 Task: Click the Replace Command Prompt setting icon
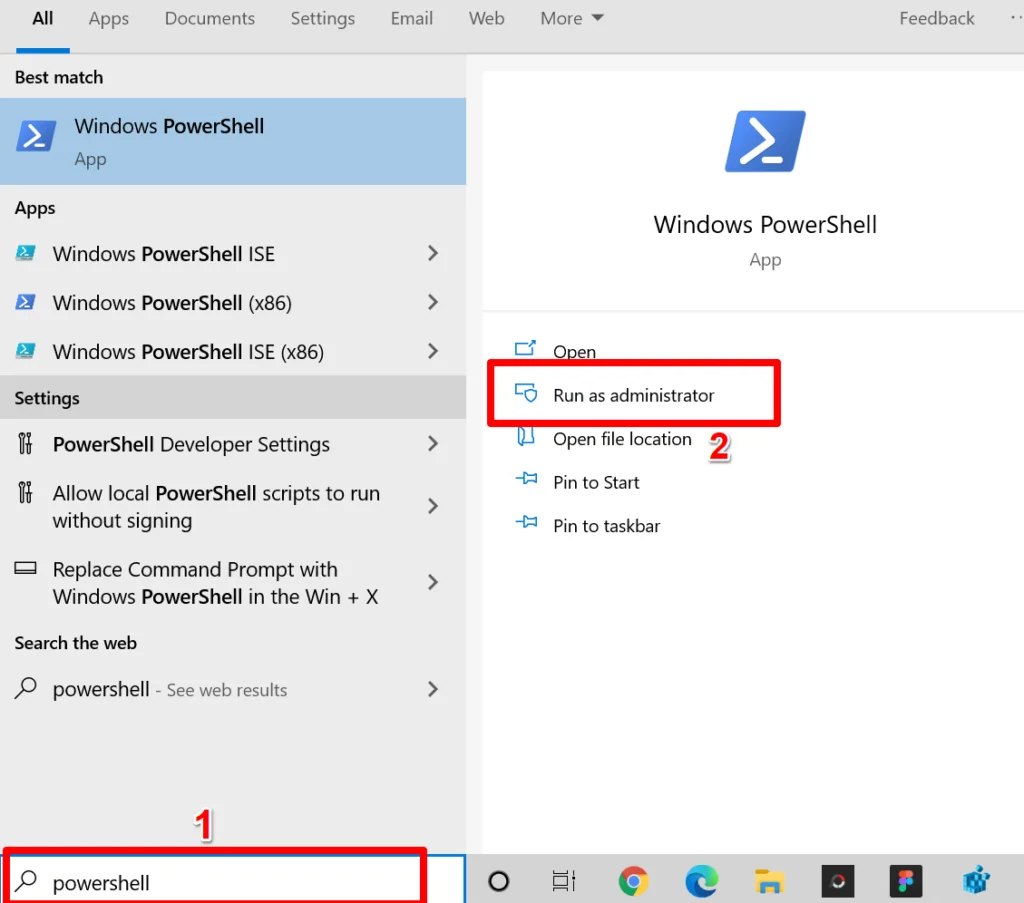(x=25, y=568)
